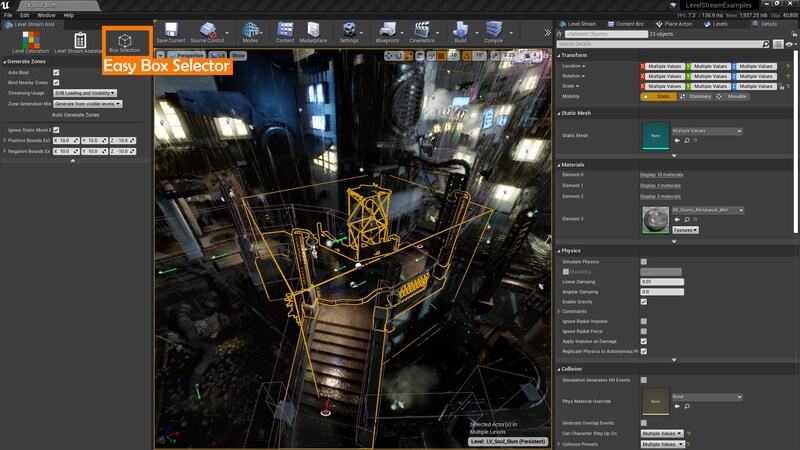Open the Zone Generation Mode dropdown

click(x=88, y=104)
